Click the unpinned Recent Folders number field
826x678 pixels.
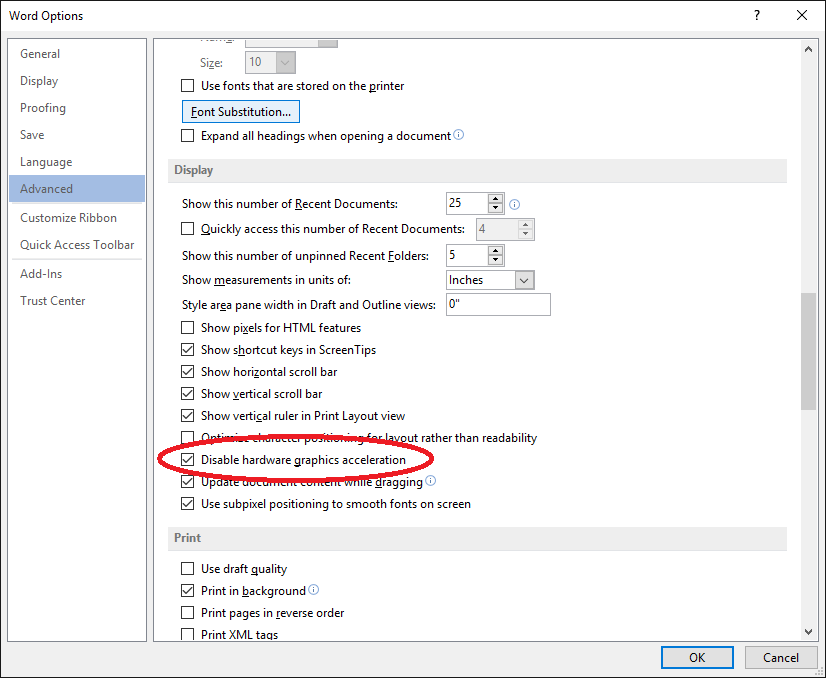[468, 256]
